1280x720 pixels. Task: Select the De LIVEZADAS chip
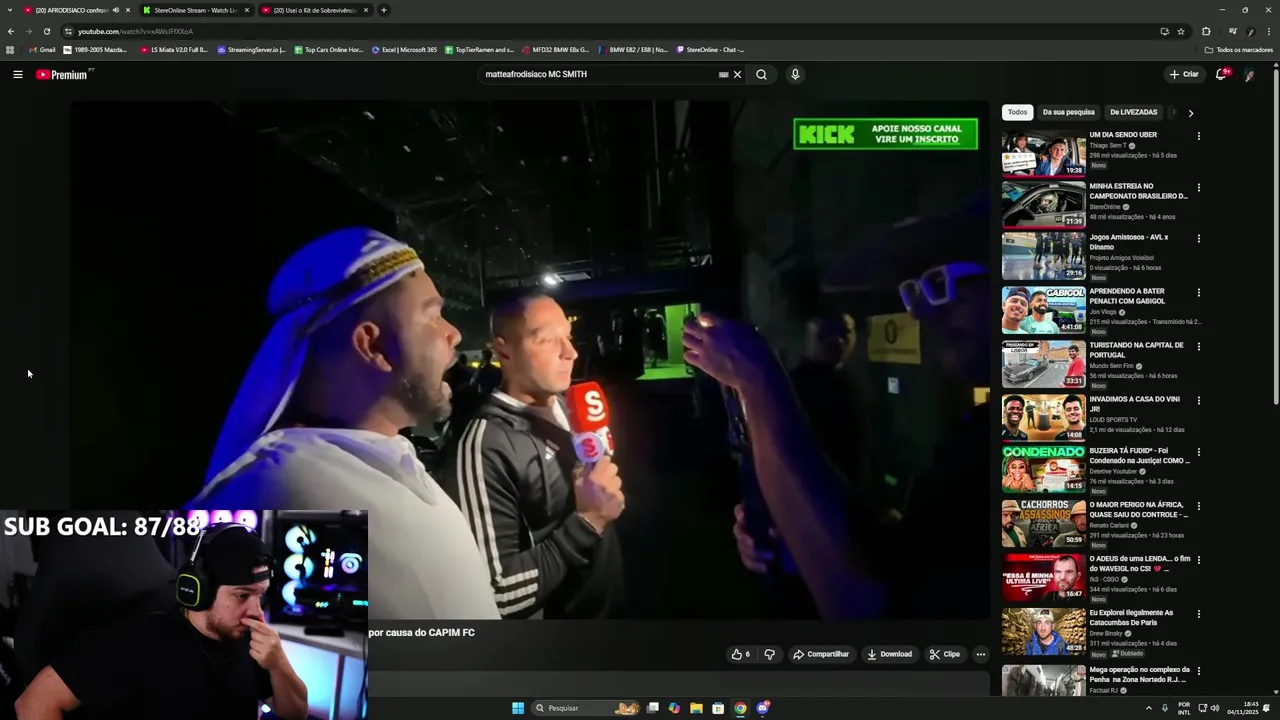tap(1133, 112)
